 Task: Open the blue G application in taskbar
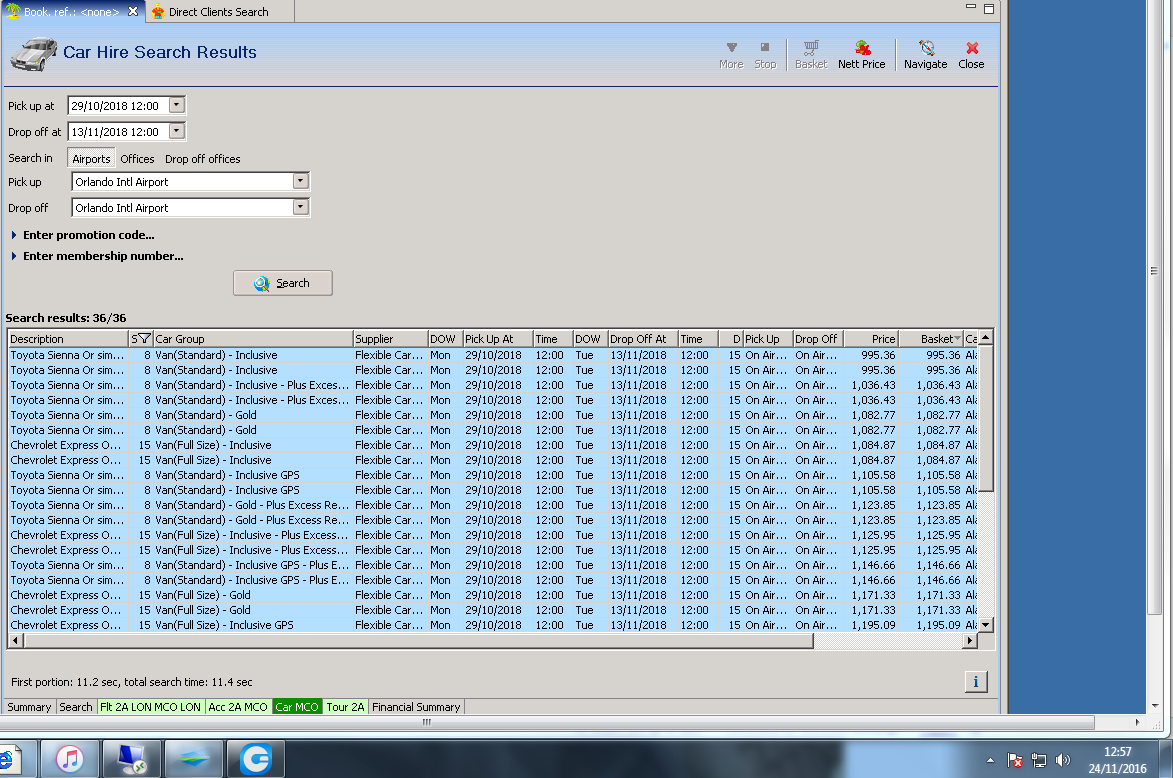pos(256,759)
